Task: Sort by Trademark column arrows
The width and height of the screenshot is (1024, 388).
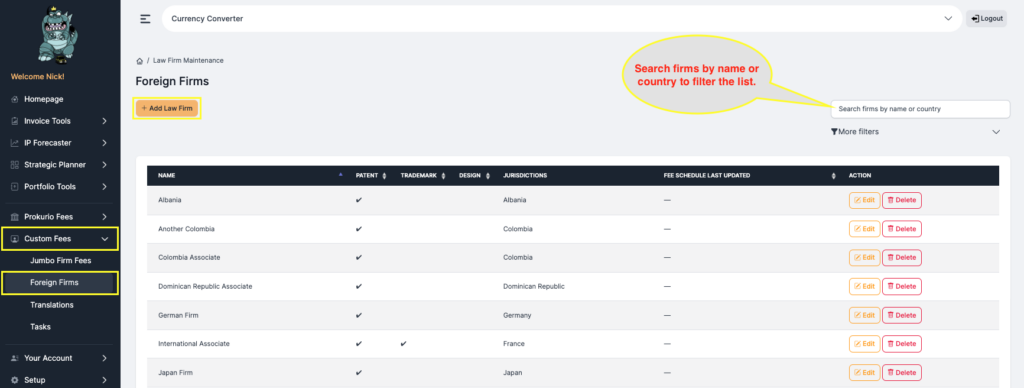Action: pyautogui.click(x=443, y=176)
